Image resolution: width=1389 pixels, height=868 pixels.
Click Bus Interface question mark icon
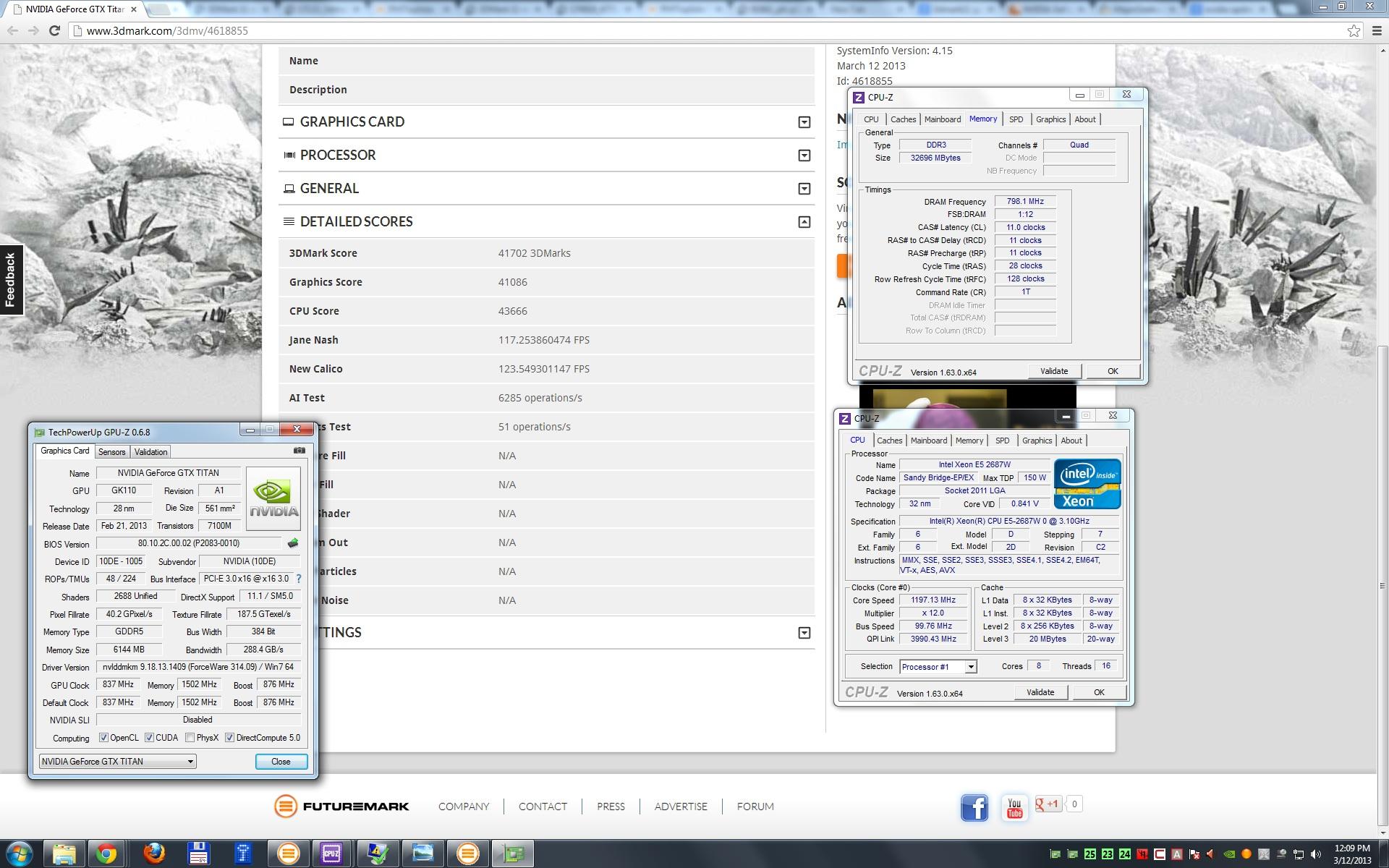click(x=298, y=579)
